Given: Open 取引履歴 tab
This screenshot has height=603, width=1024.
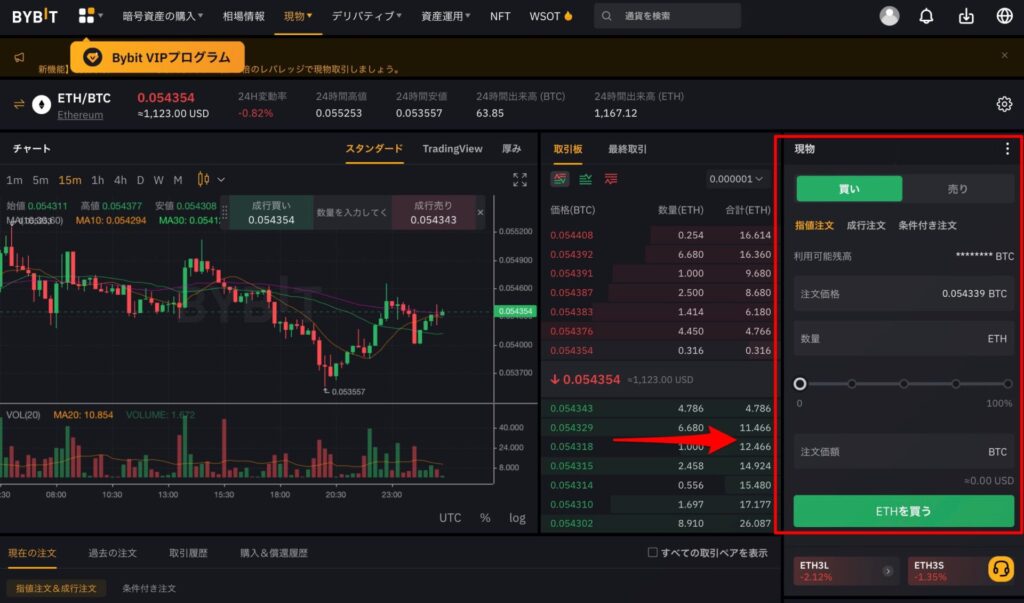Looking at the screenshot, I should 188,553.
